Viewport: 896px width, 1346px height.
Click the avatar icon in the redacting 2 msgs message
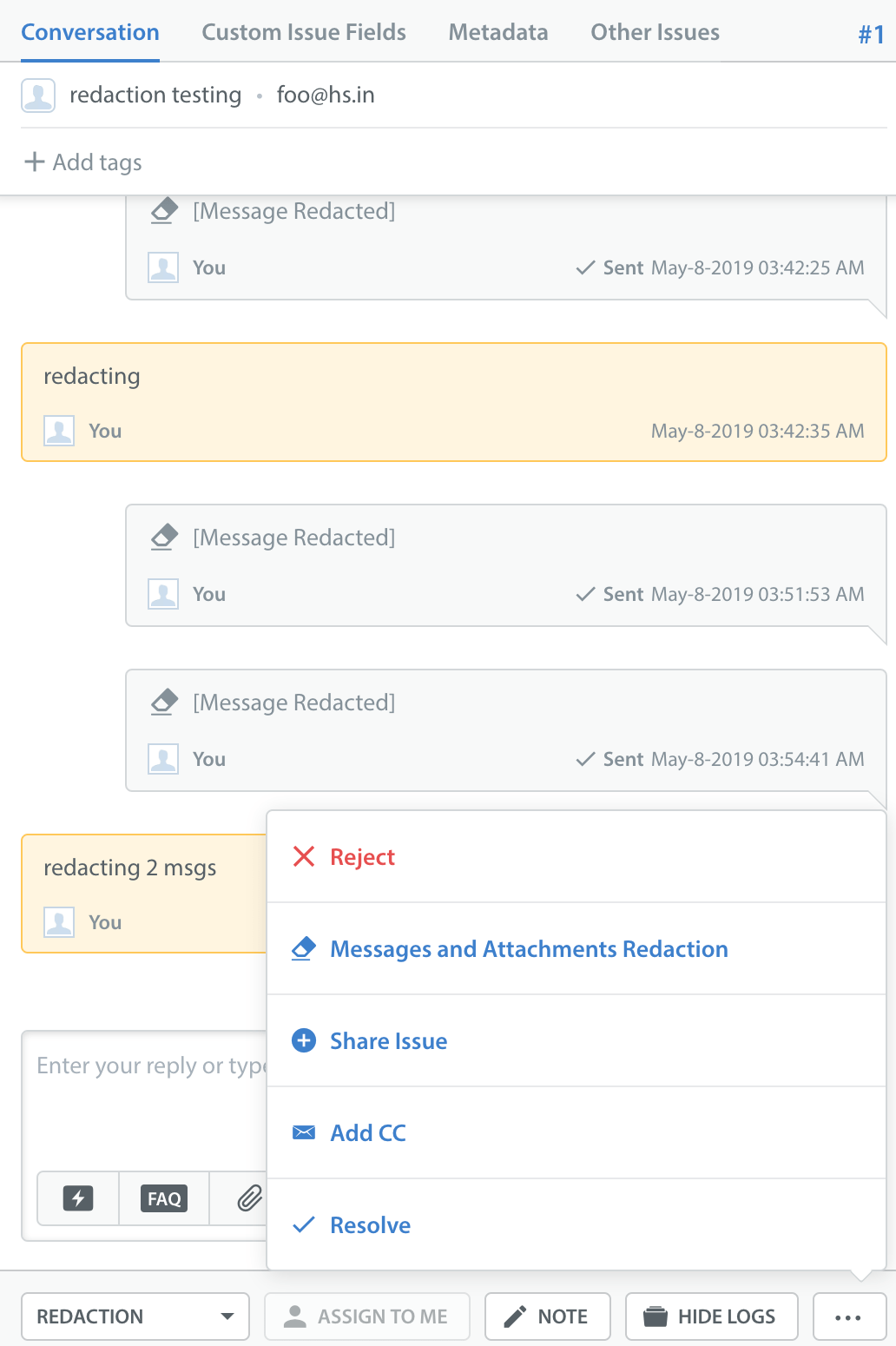(58, 922)
